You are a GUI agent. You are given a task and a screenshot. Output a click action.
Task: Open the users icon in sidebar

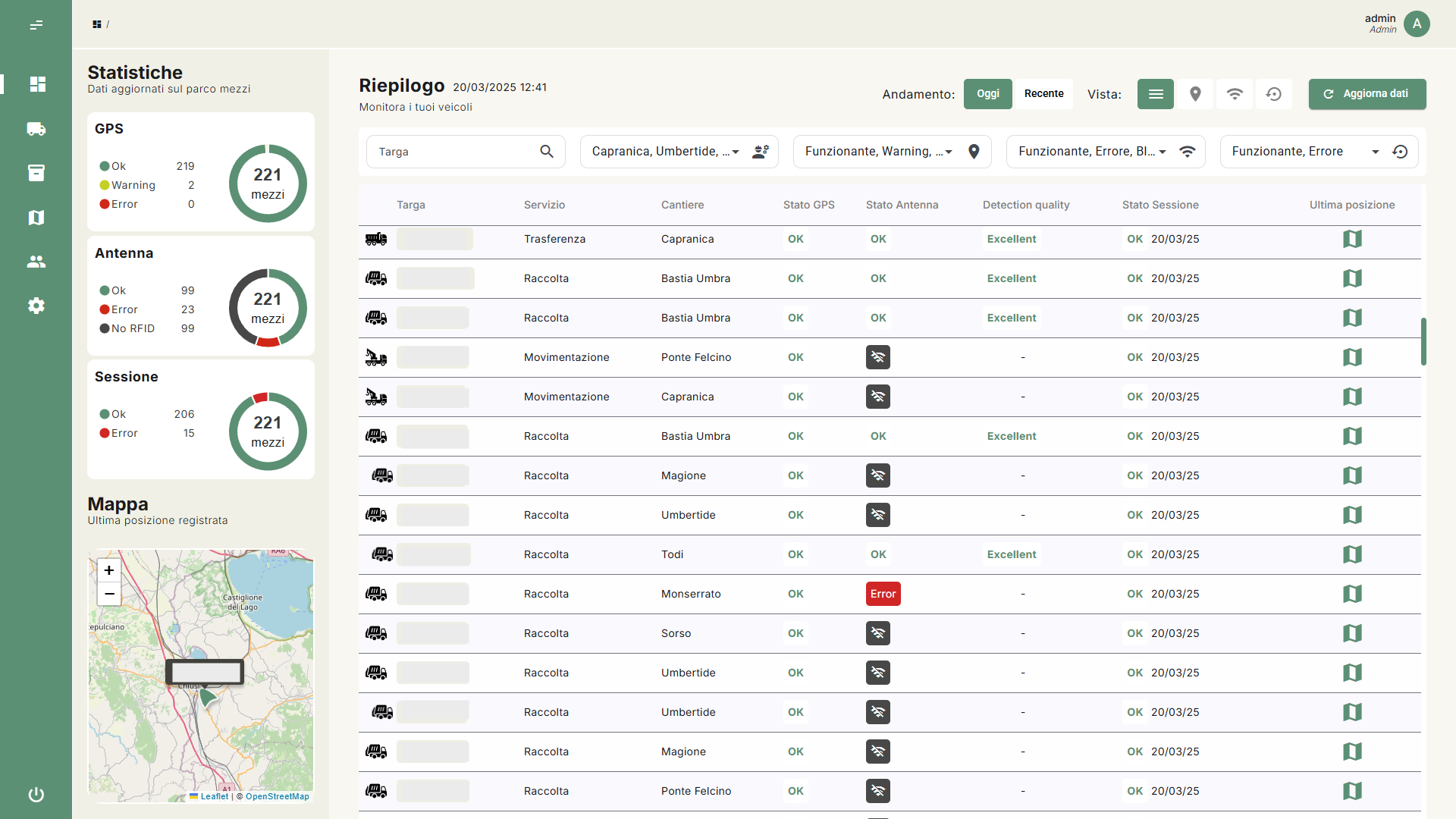(x=36, y=262)
